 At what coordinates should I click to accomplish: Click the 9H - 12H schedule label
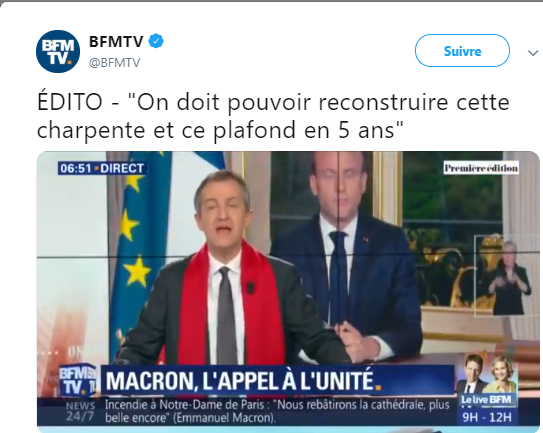[487, 417]
